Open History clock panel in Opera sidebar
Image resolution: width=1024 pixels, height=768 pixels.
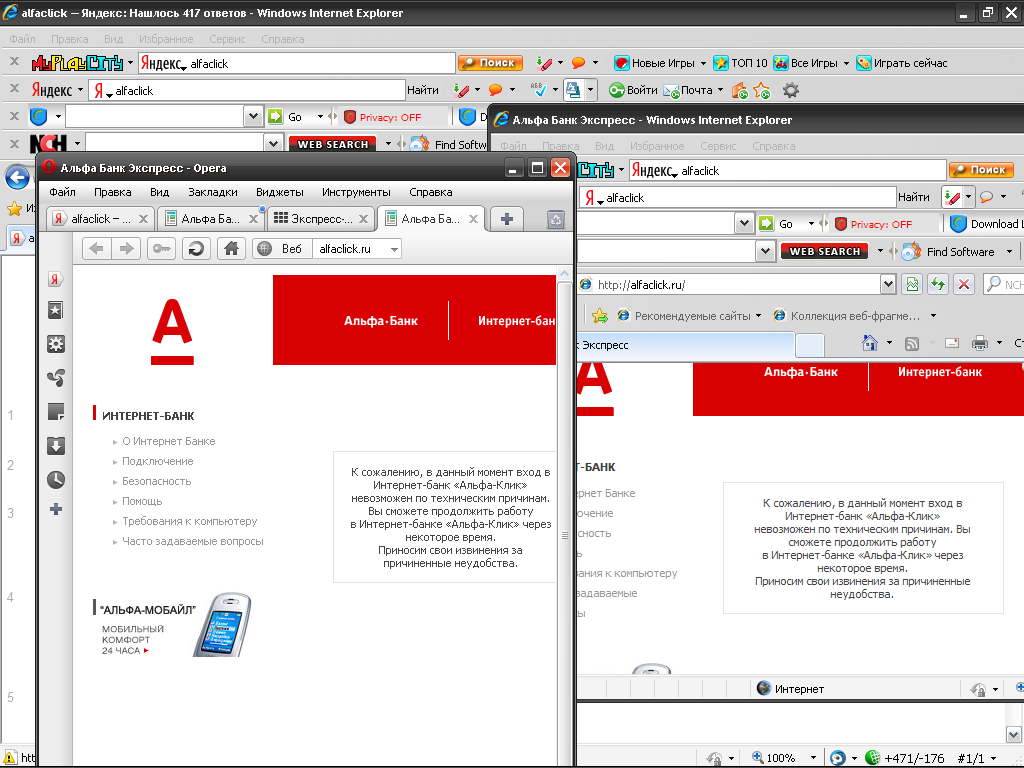pos(56,480)
